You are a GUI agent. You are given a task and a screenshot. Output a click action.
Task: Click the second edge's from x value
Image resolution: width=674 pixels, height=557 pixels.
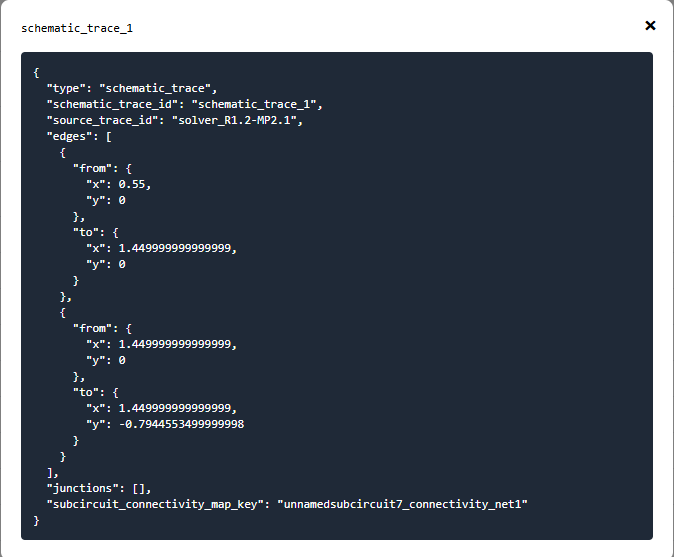point(175,344)
